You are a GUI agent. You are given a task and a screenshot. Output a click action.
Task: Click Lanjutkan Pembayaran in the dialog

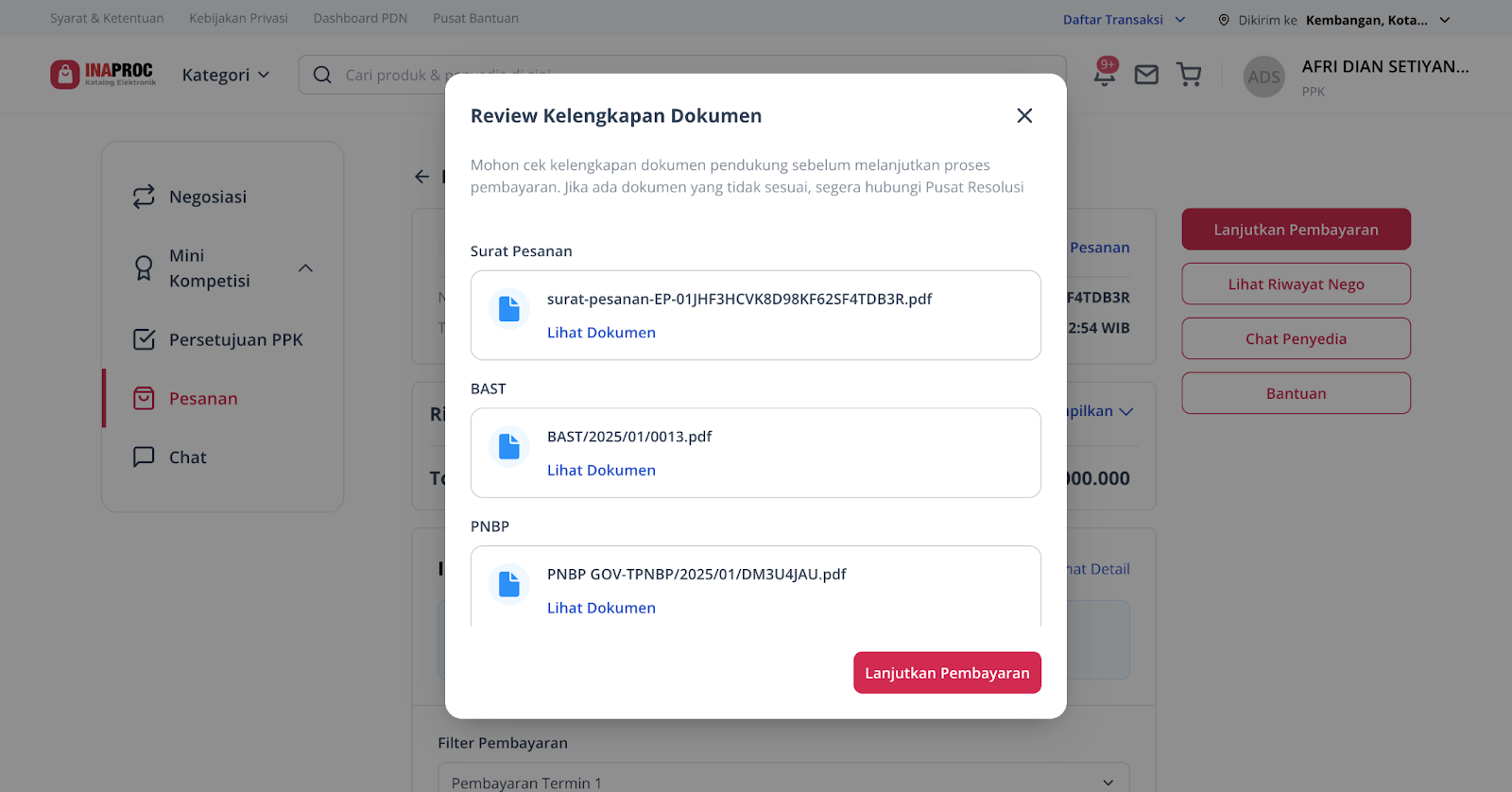pyautogui.click(x=947, y=673)
